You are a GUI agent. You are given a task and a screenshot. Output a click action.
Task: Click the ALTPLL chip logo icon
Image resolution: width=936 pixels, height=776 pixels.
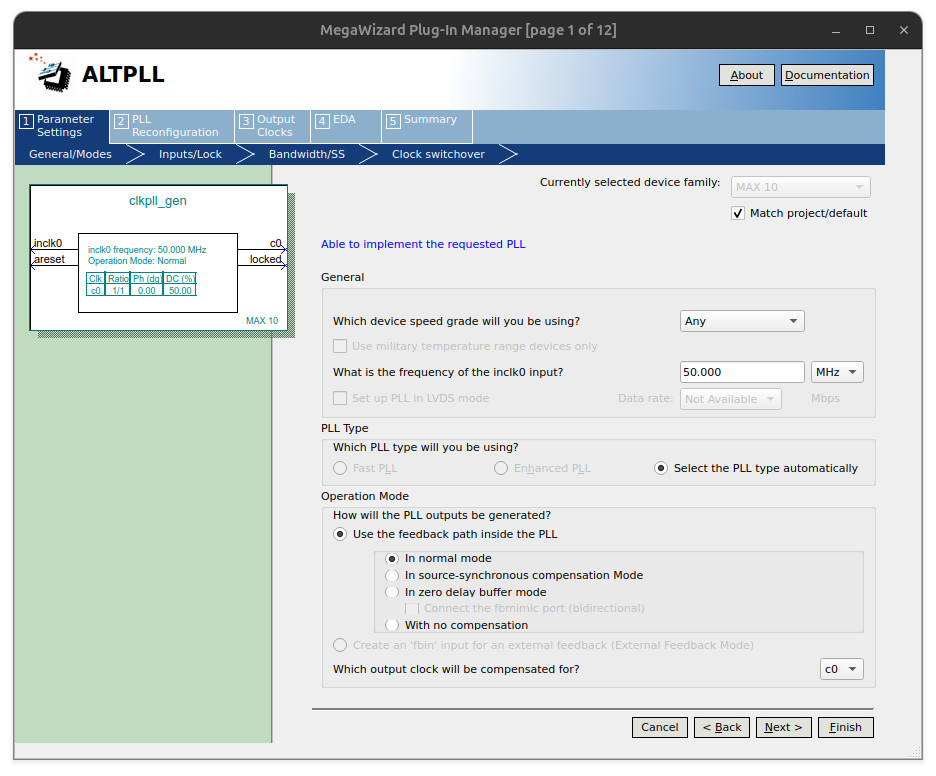[x=54, y=73]
